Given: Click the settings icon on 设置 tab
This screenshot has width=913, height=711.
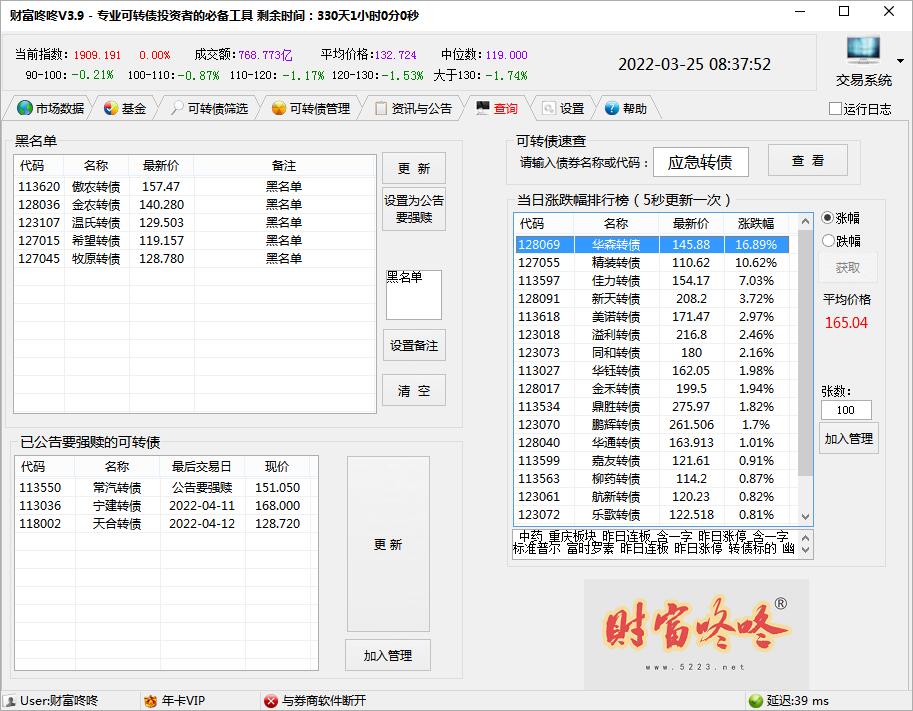Looking at the screenshot, I should point(548,108).
